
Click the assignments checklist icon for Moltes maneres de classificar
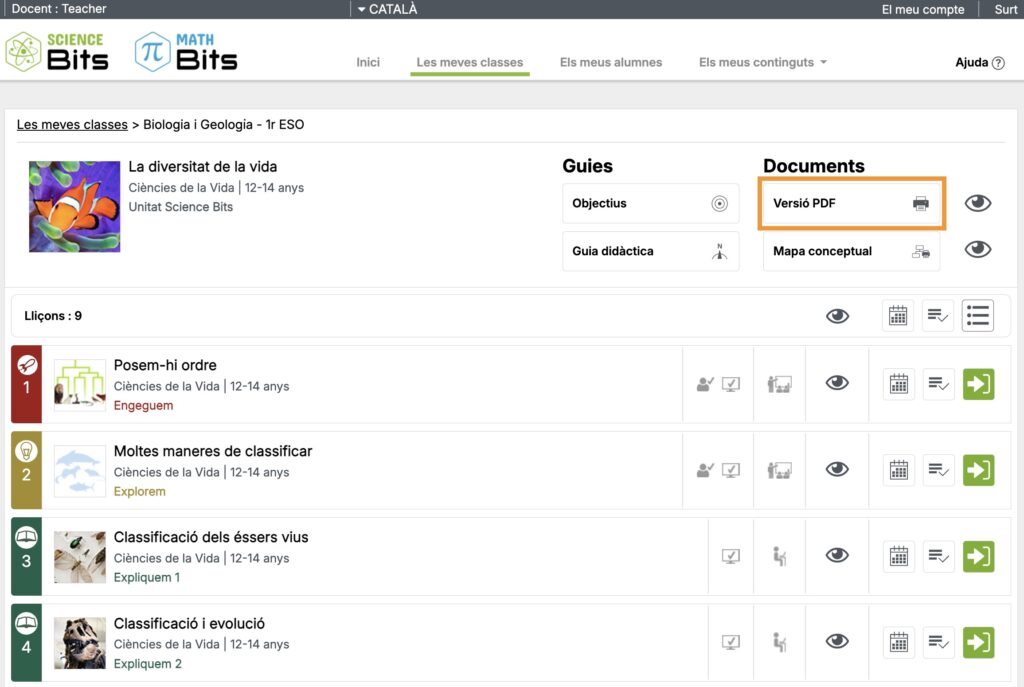tap(938, 470)
